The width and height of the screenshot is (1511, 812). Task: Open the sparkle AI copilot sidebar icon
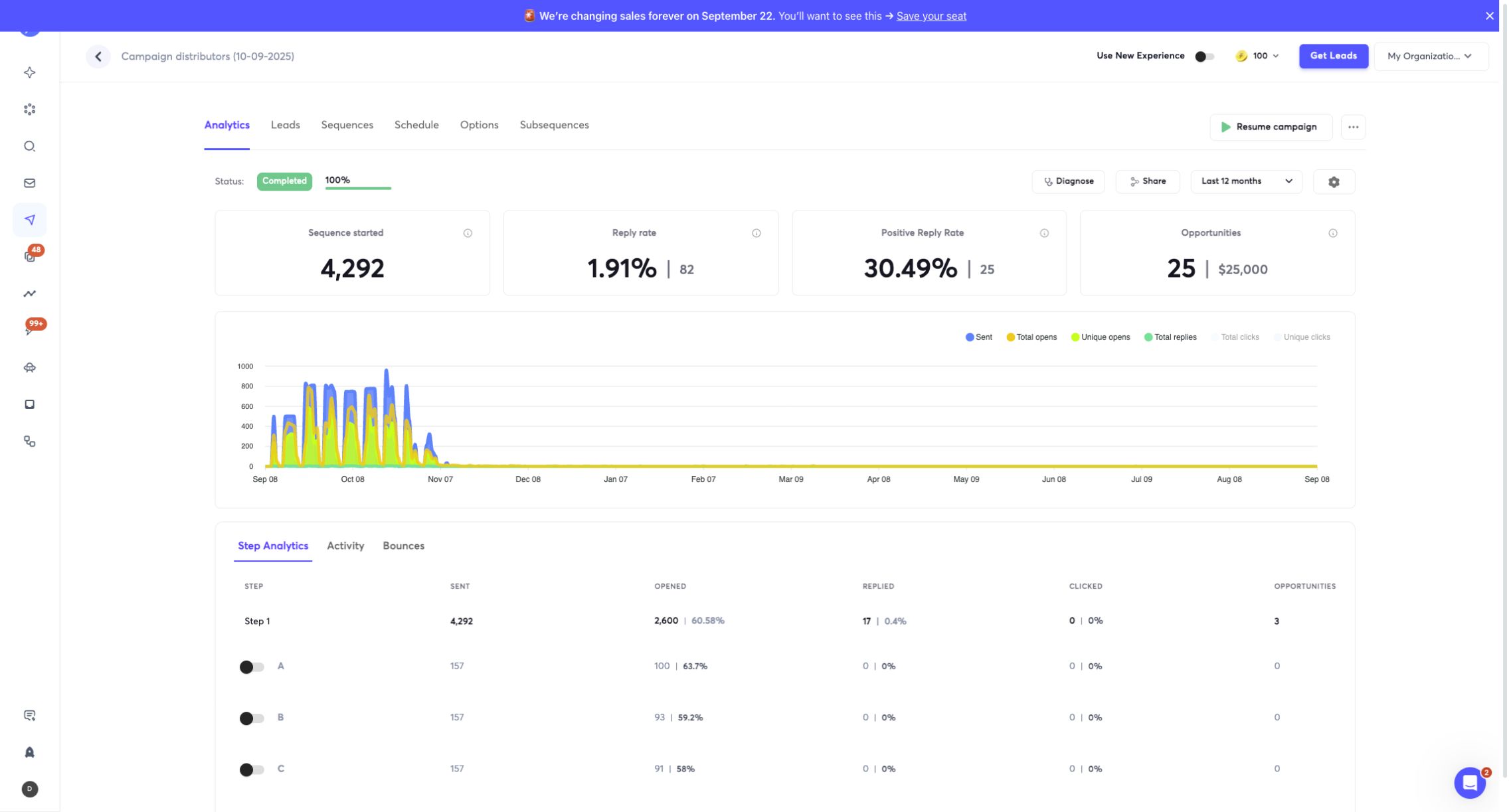(x=29, y=72)
